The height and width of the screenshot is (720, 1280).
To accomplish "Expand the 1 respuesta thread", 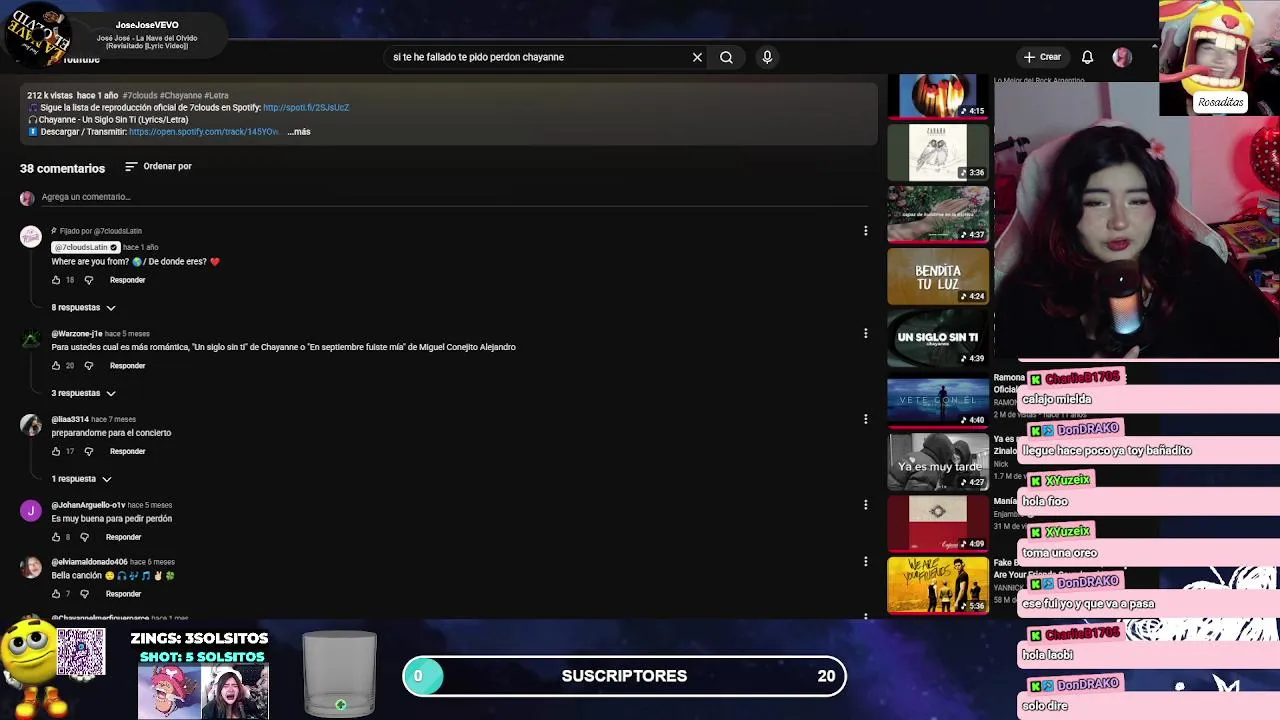I will tap(82, 479).
